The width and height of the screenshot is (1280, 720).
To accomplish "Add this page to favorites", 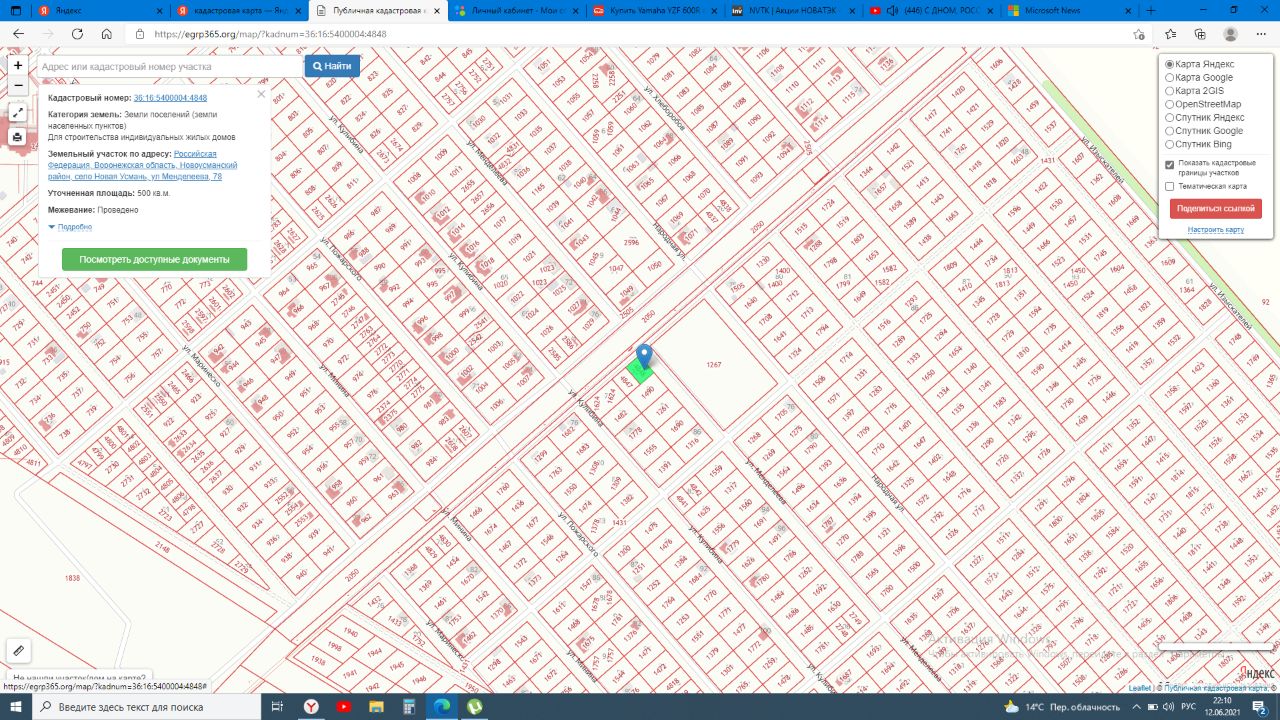I will tap(1140, 33).
